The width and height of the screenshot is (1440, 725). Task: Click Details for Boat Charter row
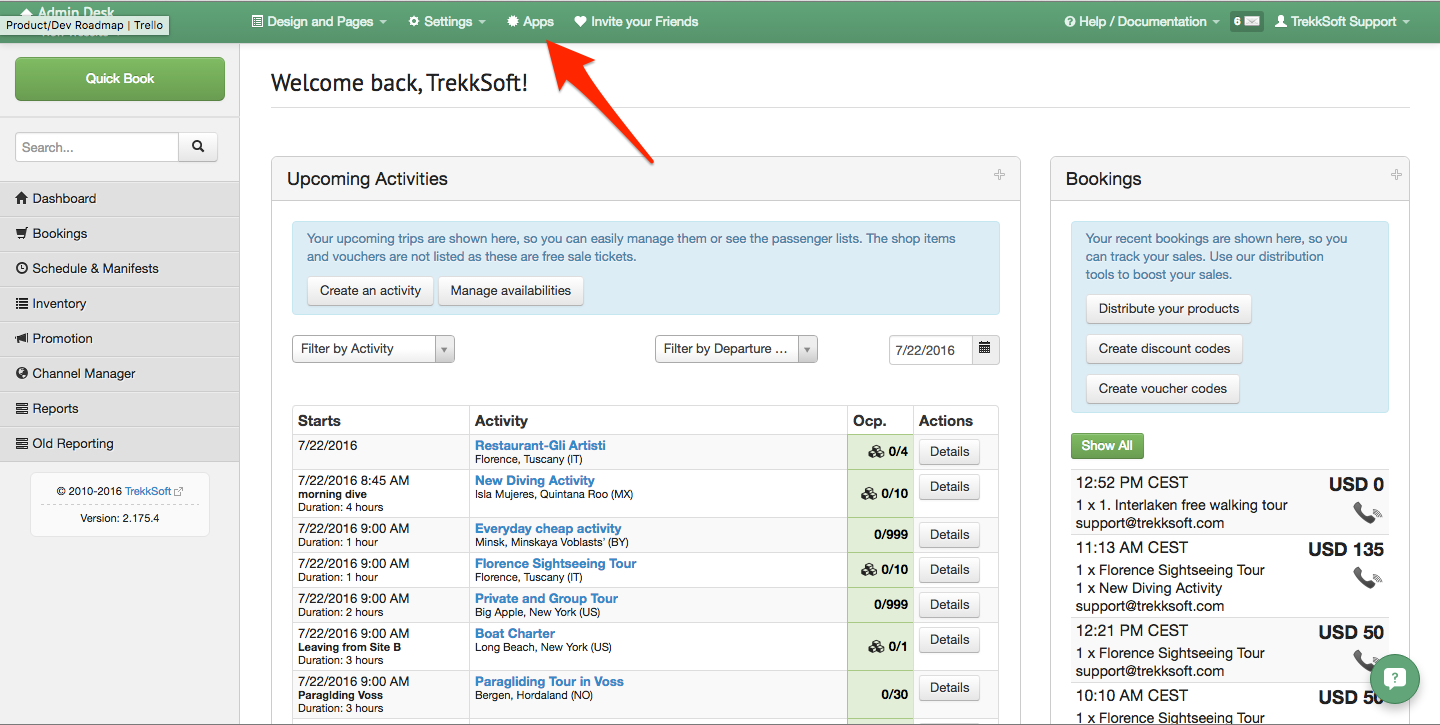949,639
